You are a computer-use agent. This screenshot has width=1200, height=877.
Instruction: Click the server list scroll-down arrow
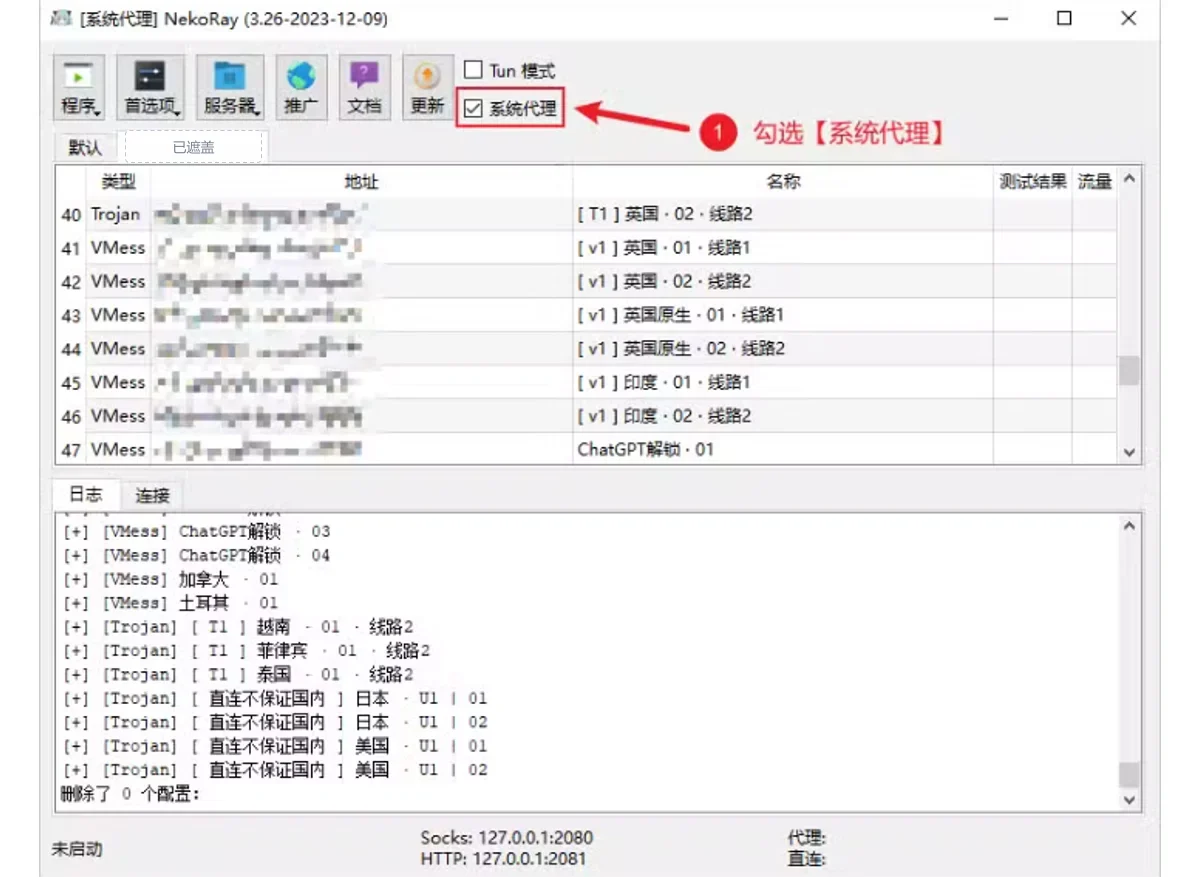coord(1130,453)
